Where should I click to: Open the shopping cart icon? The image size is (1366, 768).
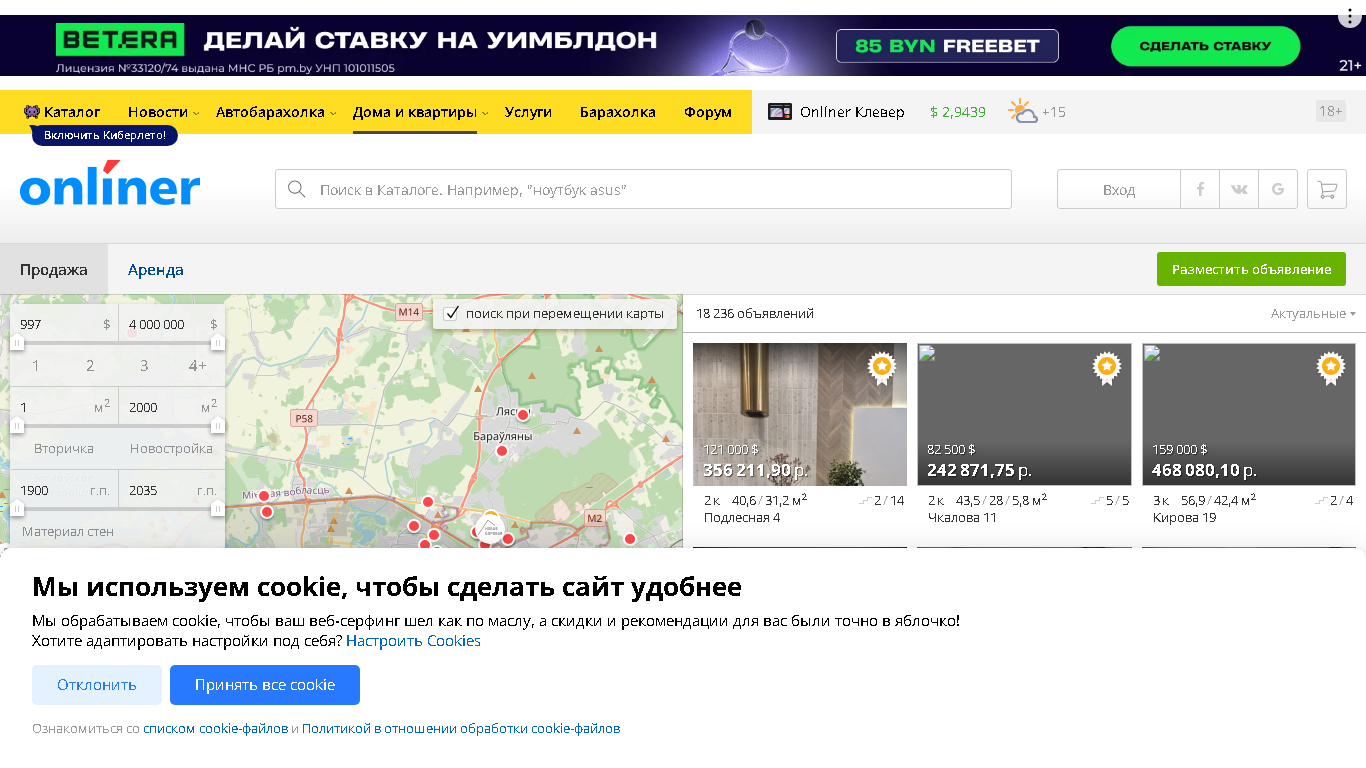[x=1327, y=189]
